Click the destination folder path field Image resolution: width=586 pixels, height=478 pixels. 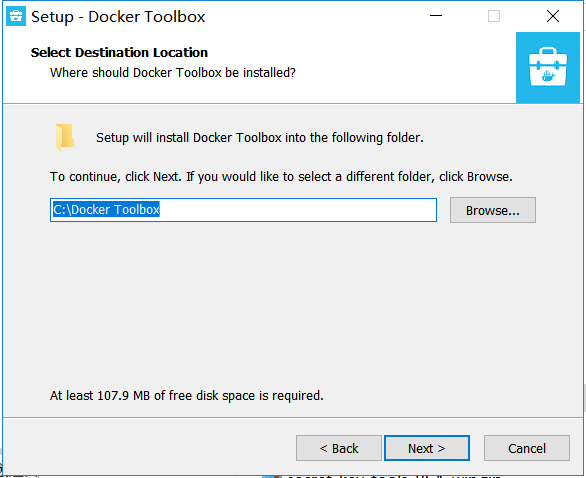(243, 210)
